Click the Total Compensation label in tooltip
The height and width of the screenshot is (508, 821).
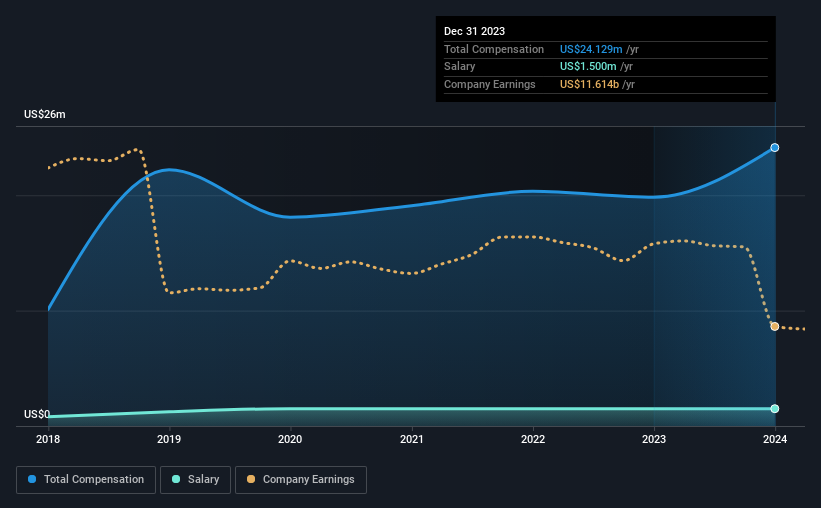click(x=494, y=49)
